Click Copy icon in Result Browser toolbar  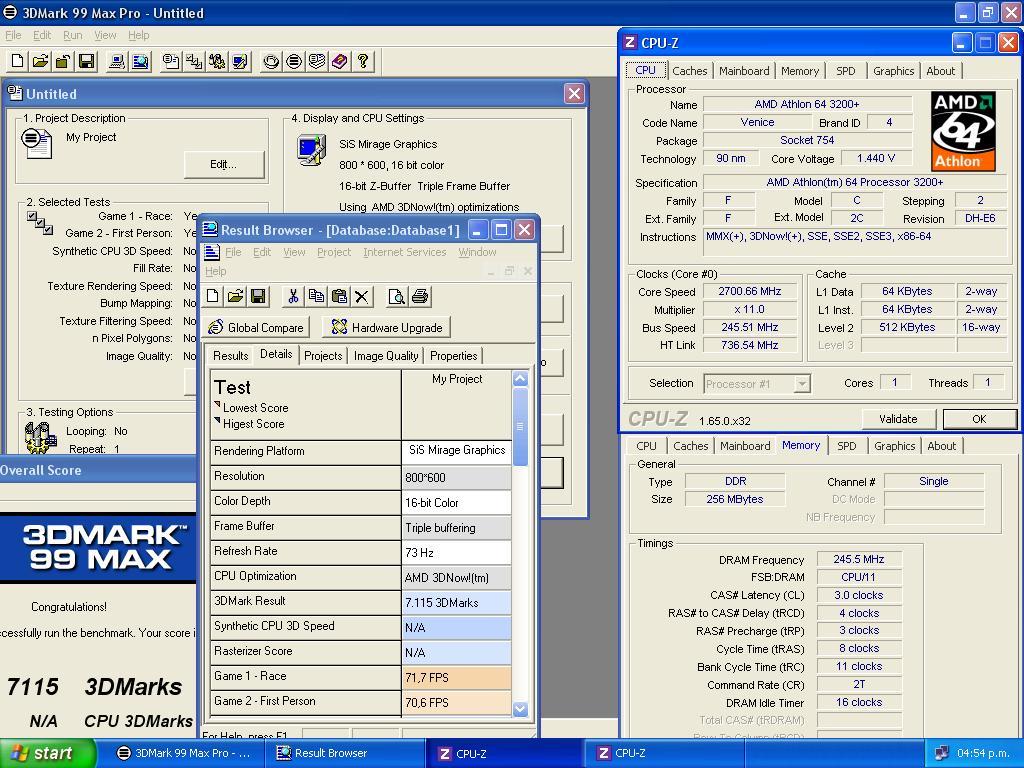[x=316, y=296]
